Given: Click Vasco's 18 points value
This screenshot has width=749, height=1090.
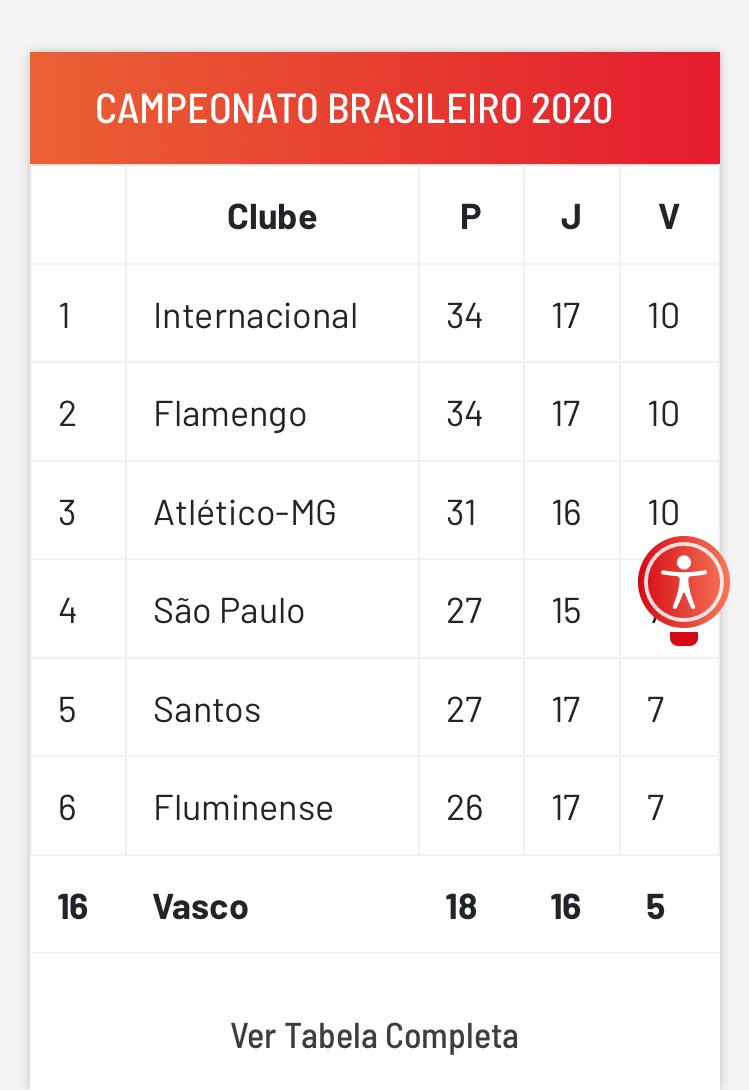Looking at the screenshot, I should 462,907.
